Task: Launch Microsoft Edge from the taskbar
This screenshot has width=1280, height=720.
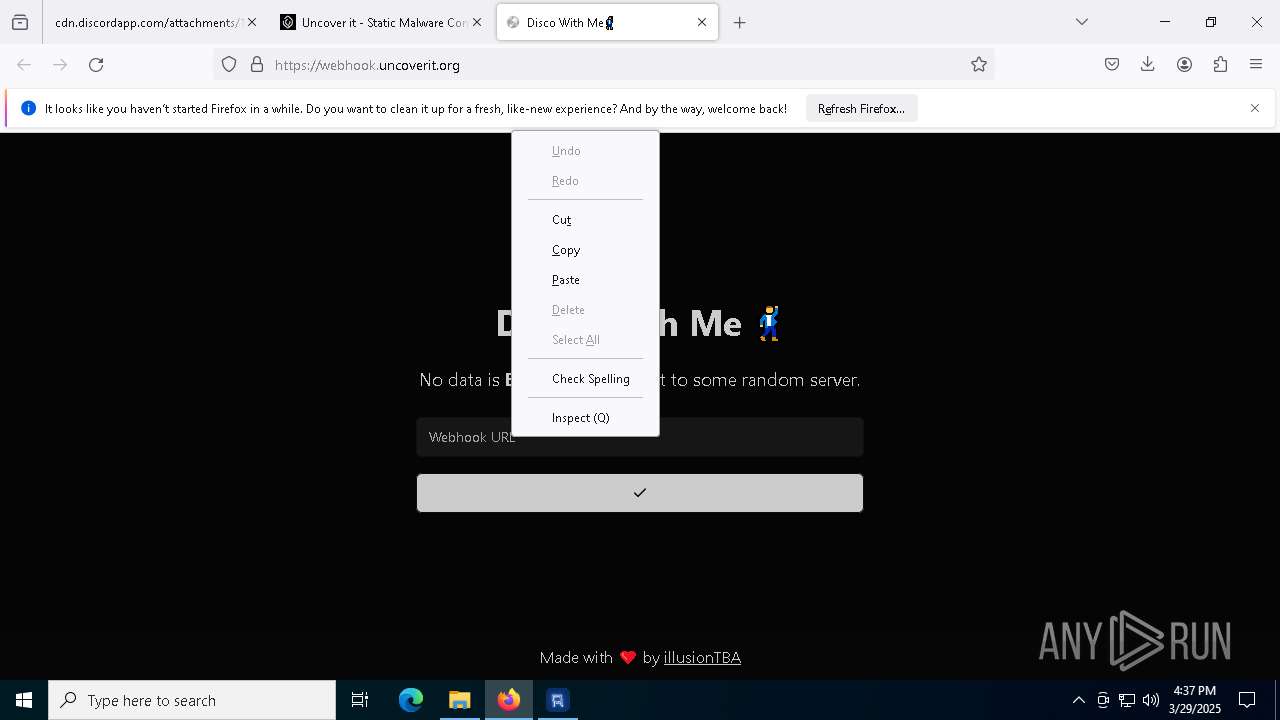Action: pyautogui.click(x=411, y=700)
